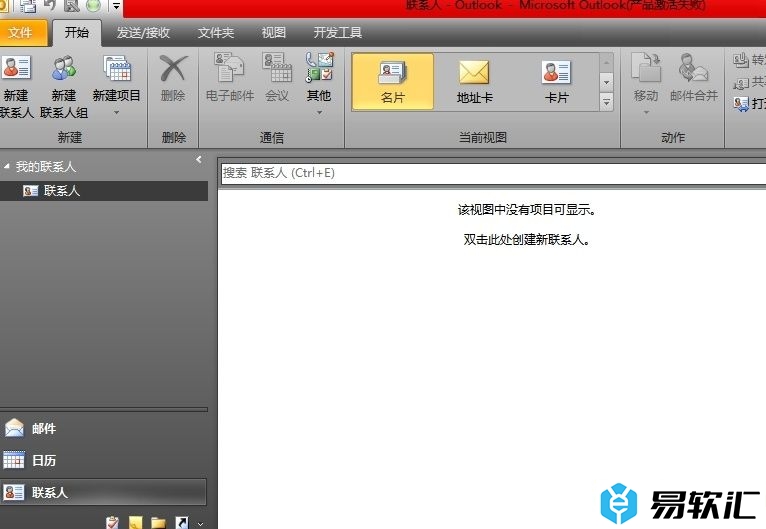This screenshot has width=766, height=529.
Task: Click the 删除 delete icon
Action: click(x=173, y=78)
